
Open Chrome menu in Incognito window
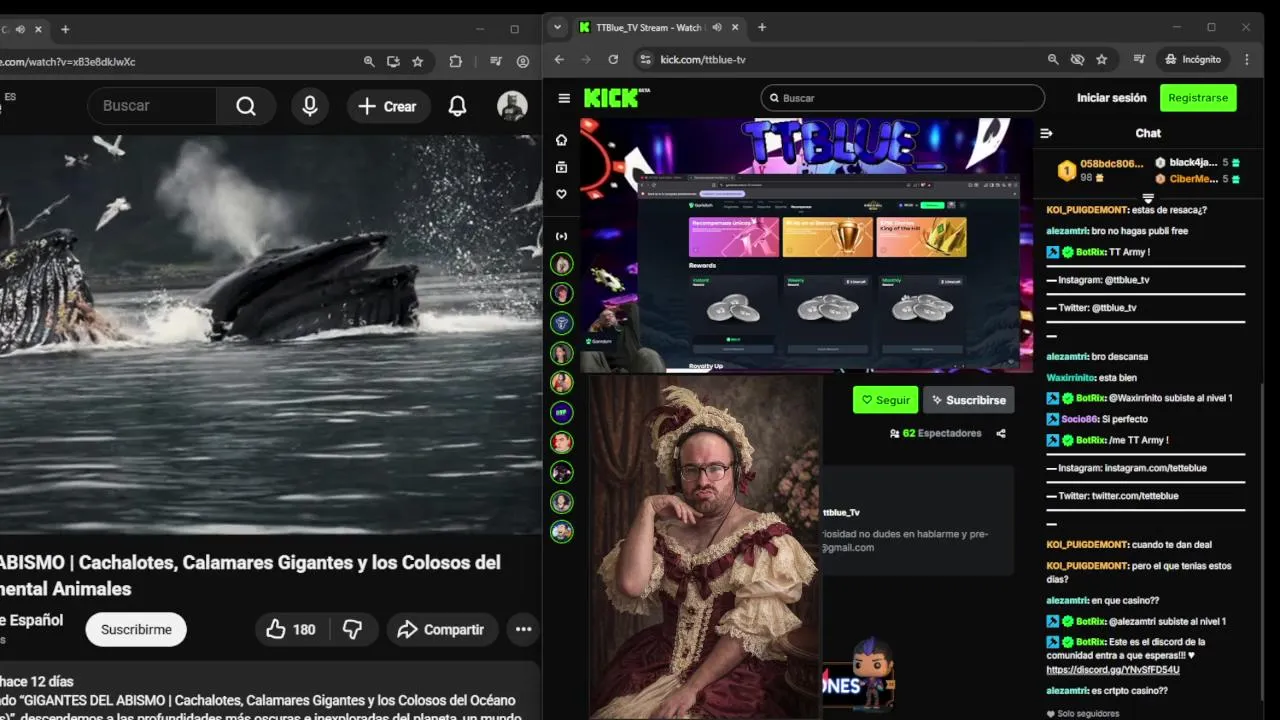pos(1247,60)
